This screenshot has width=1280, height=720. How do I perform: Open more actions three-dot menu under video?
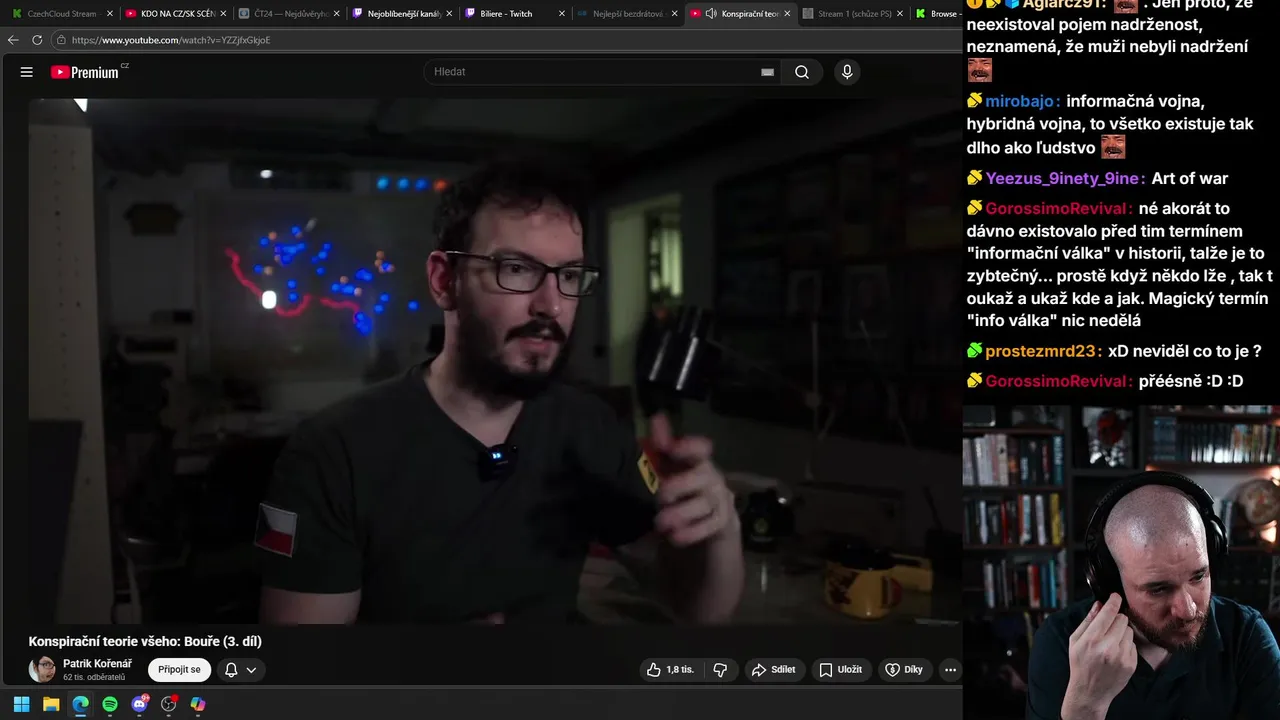(950, 670)
